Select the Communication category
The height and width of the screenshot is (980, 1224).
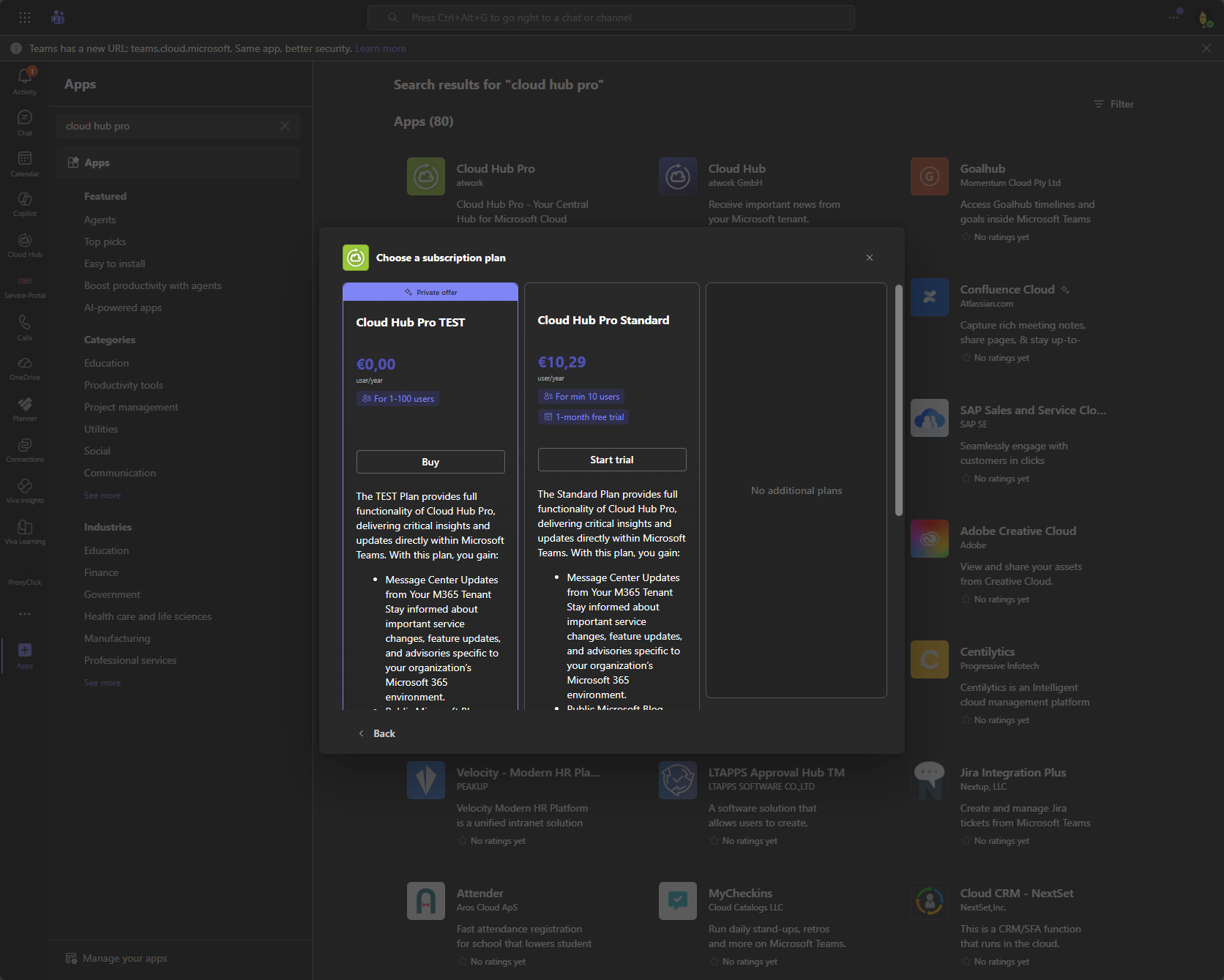(x=120, y=473)
